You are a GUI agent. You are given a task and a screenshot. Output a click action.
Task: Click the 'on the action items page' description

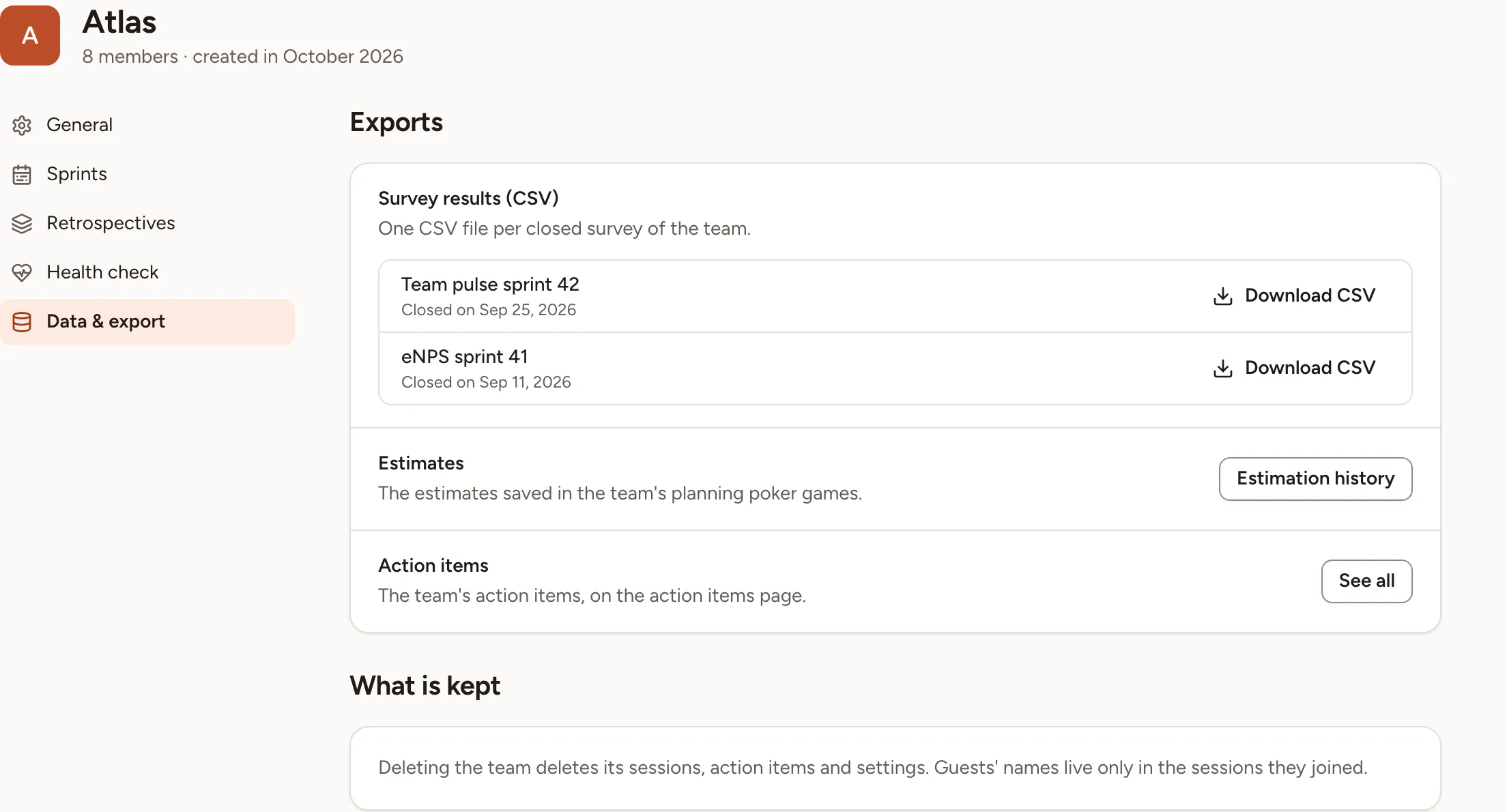592,595
